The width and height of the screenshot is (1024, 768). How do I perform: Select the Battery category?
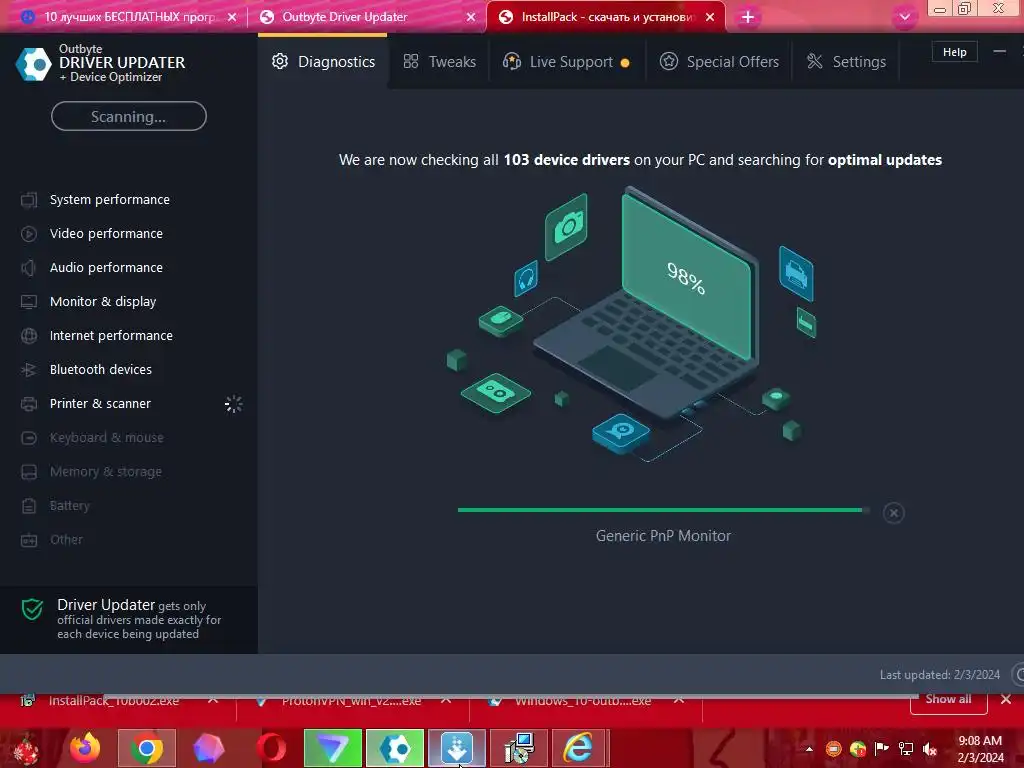[70, 505]
